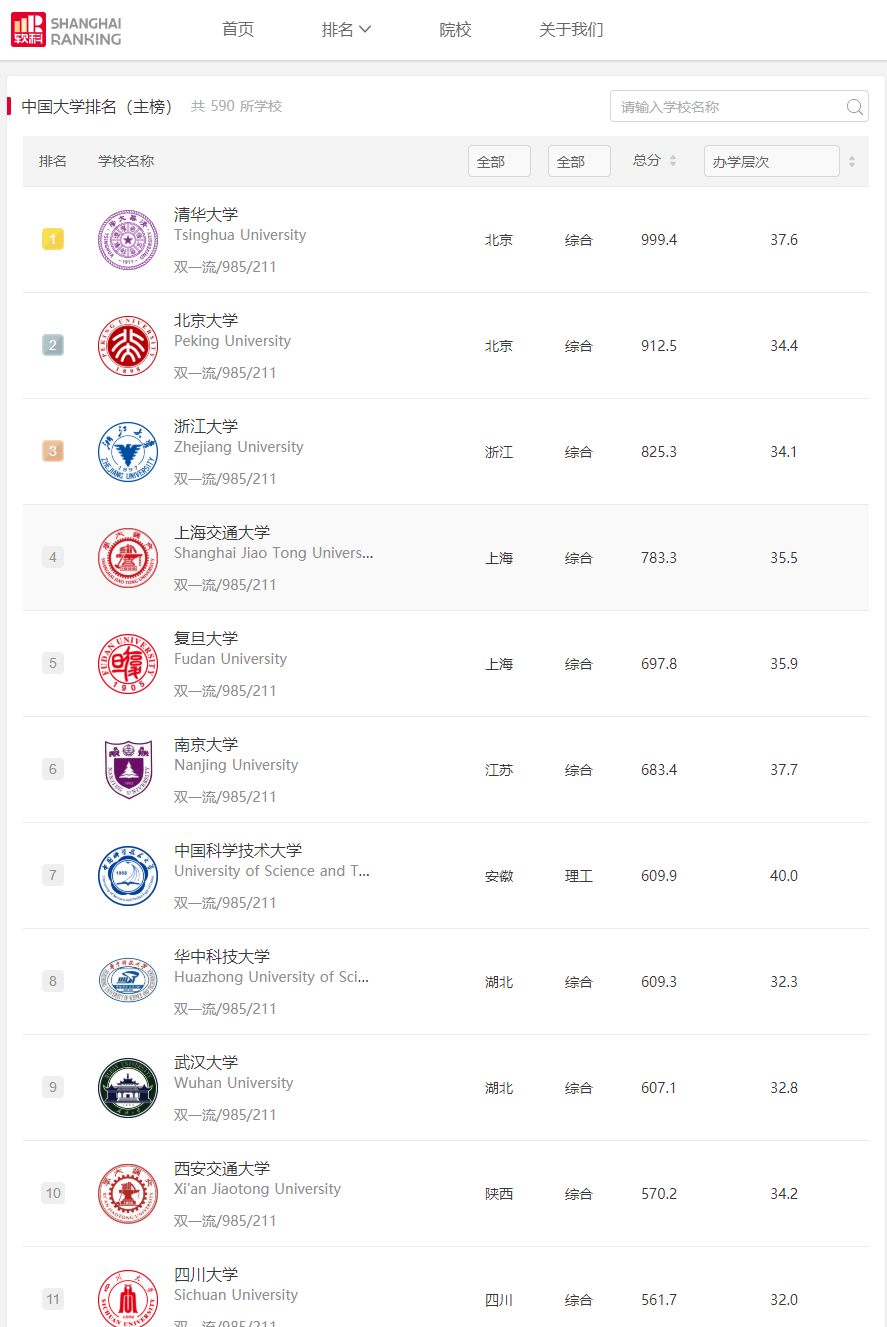The height and width of the screenshot is (1327, 887).
Task: Click Fudan University's crest icon
Action: click(128, 664)
